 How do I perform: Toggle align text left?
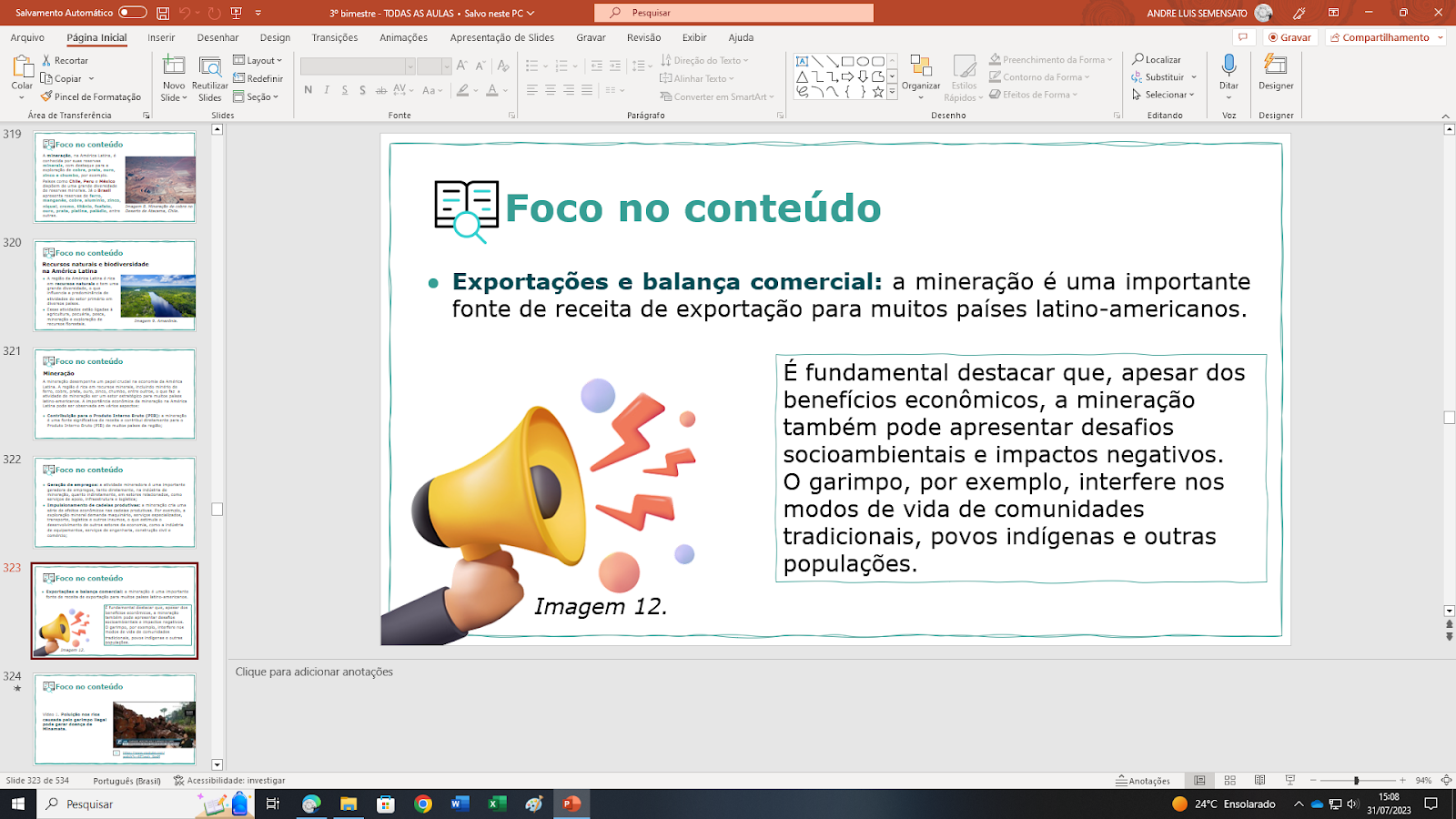click(532, 90)
